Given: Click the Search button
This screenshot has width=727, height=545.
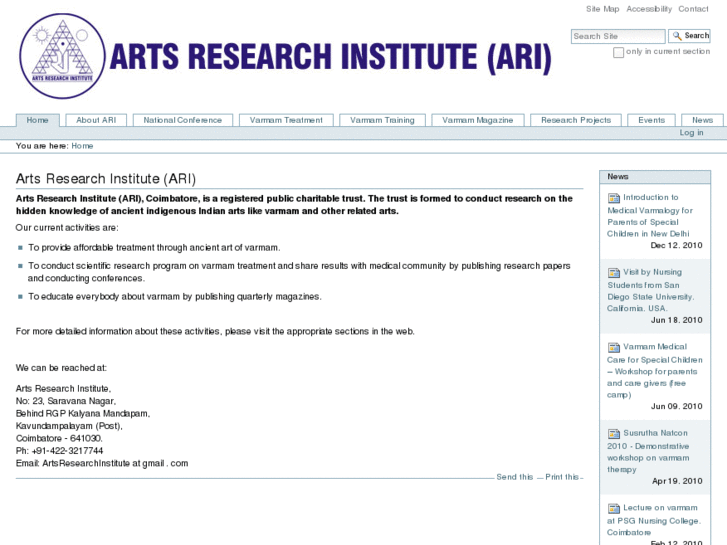Looking at the screenshot, I should [689, 36].
